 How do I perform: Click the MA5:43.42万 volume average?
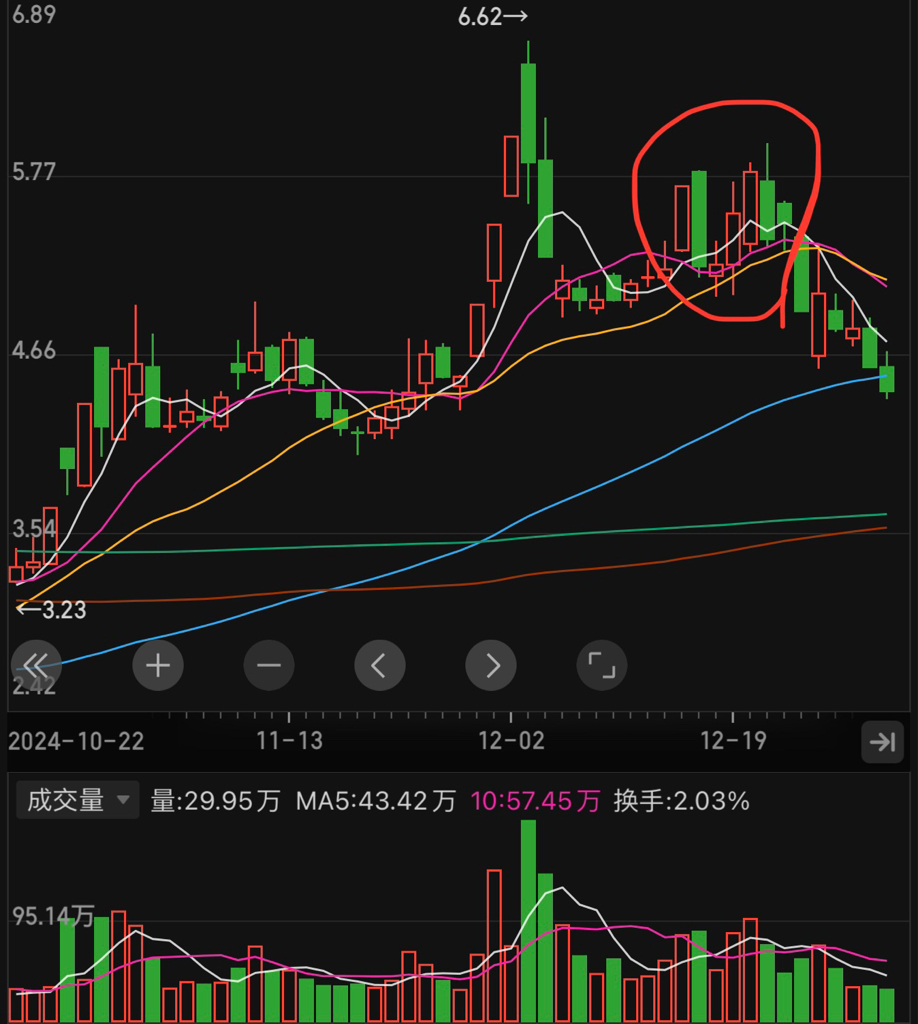pos(375,801)
